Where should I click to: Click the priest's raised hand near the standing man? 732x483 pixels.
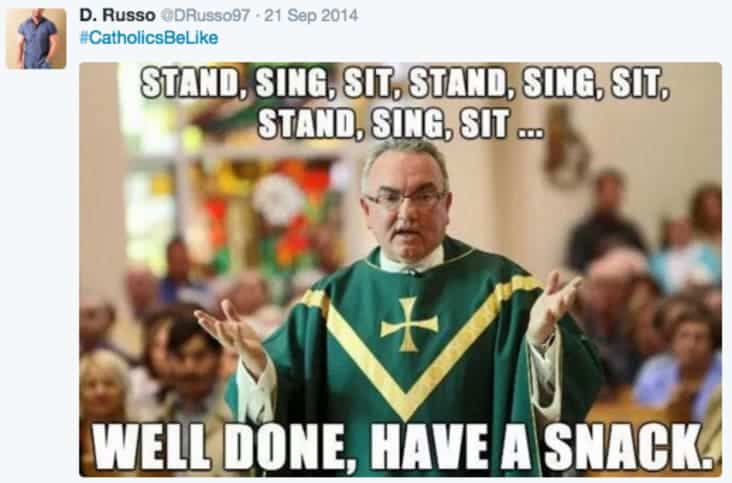(556, 308)
